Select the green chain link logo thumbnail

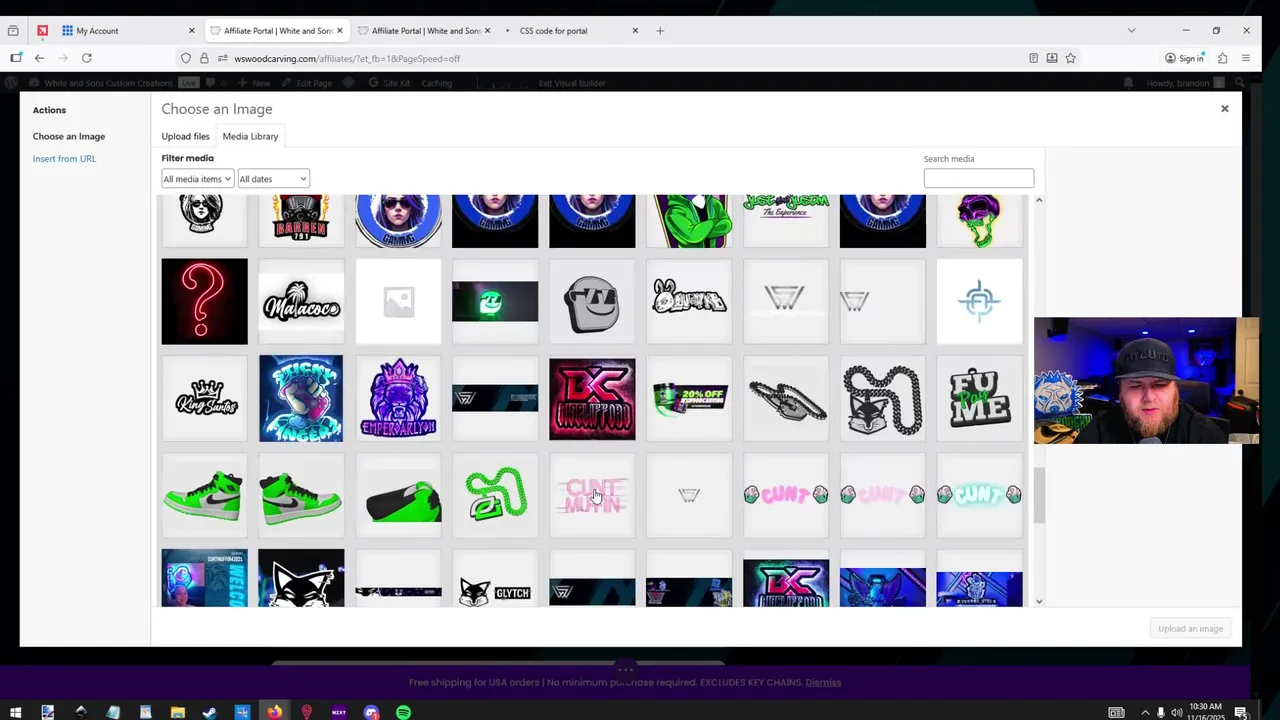click(495, 496)
